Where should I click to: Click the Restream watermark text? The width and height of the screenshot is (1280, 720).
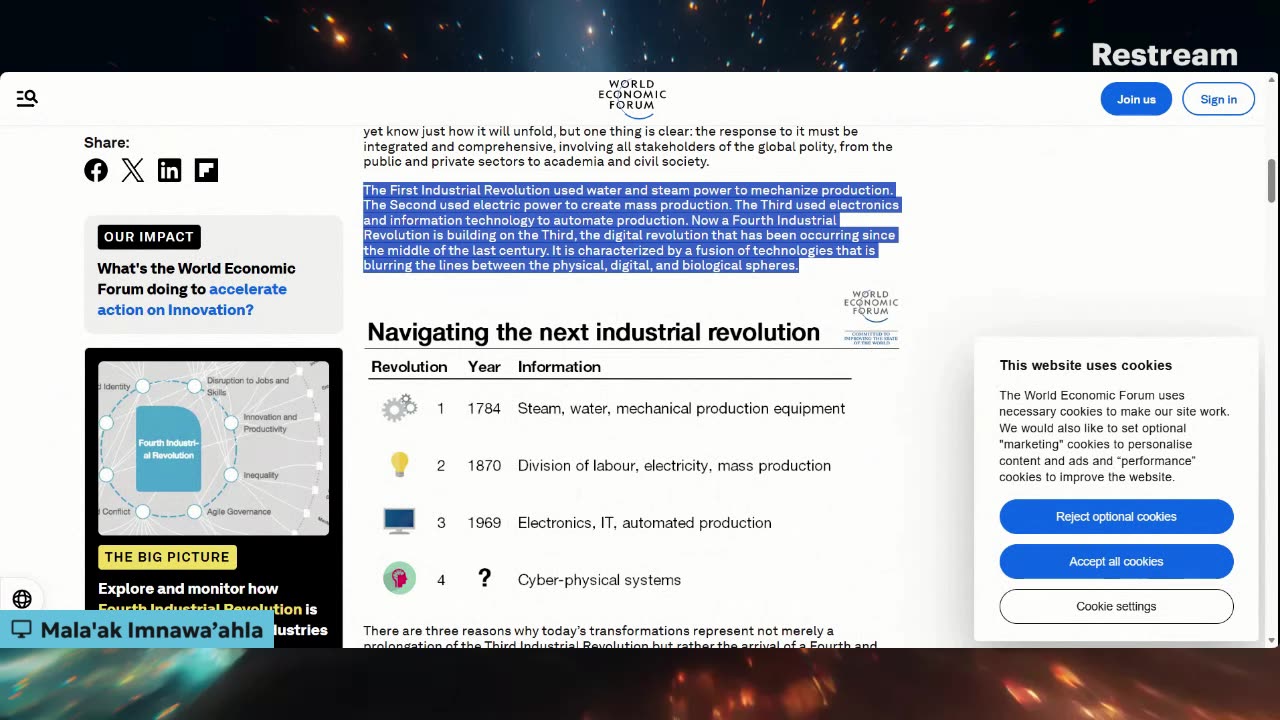click(x=1164, y=55)
